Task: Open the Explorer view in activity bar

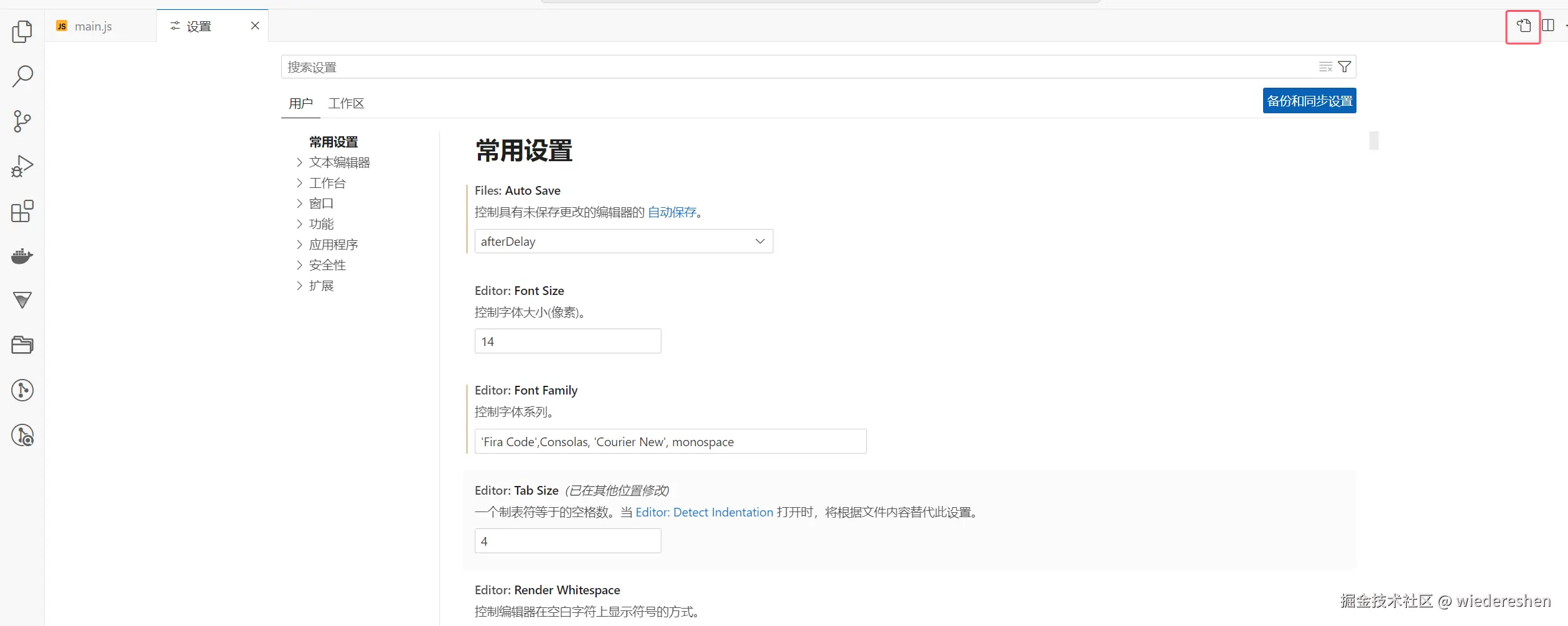Action: click(x=22, y=31)
